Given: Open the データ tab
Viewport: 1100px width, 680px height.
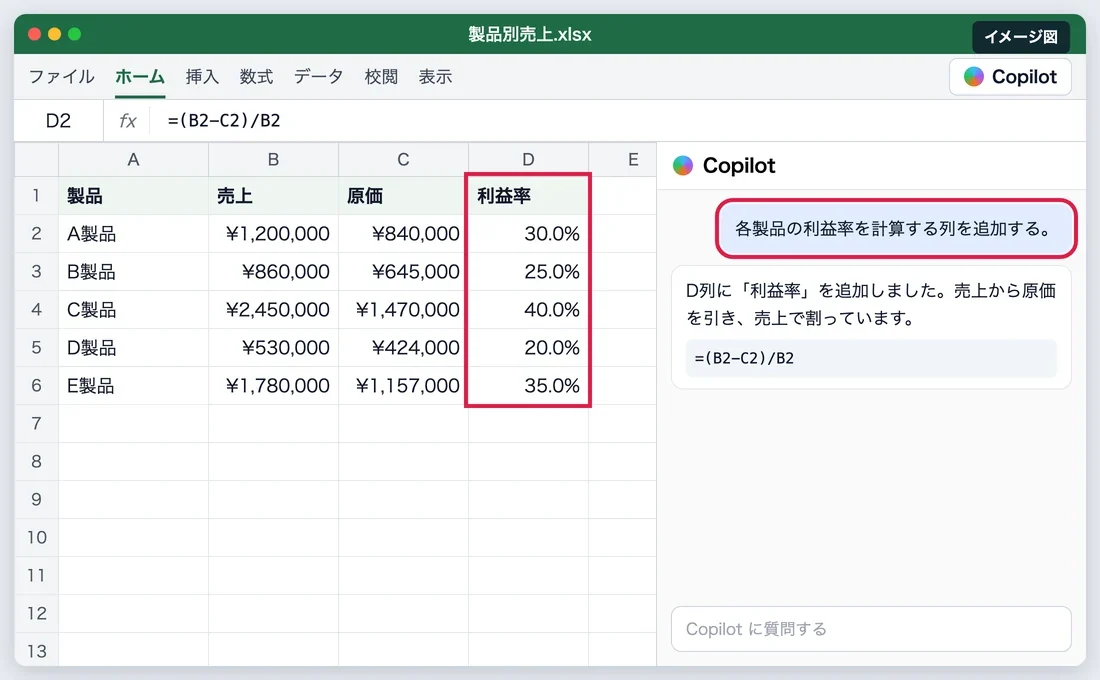Looking at the screenshot, I should pyautogui.click(x=318, y=76).
